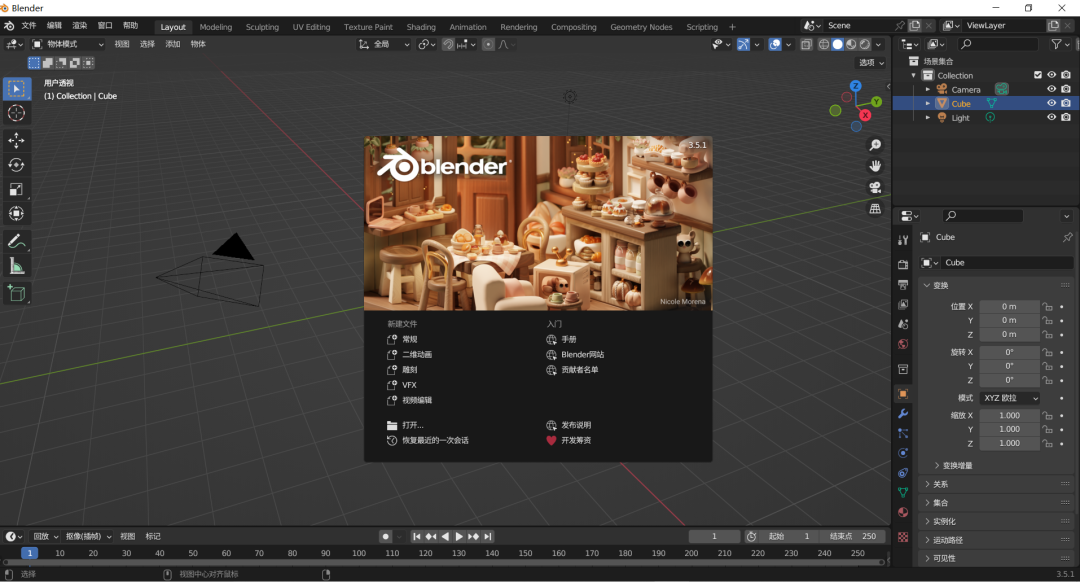Viewport: 1080px width, 582px height.
Task: Collapse the Collection in the outliner
Action: pyautogui.click(x=911, y=75)
